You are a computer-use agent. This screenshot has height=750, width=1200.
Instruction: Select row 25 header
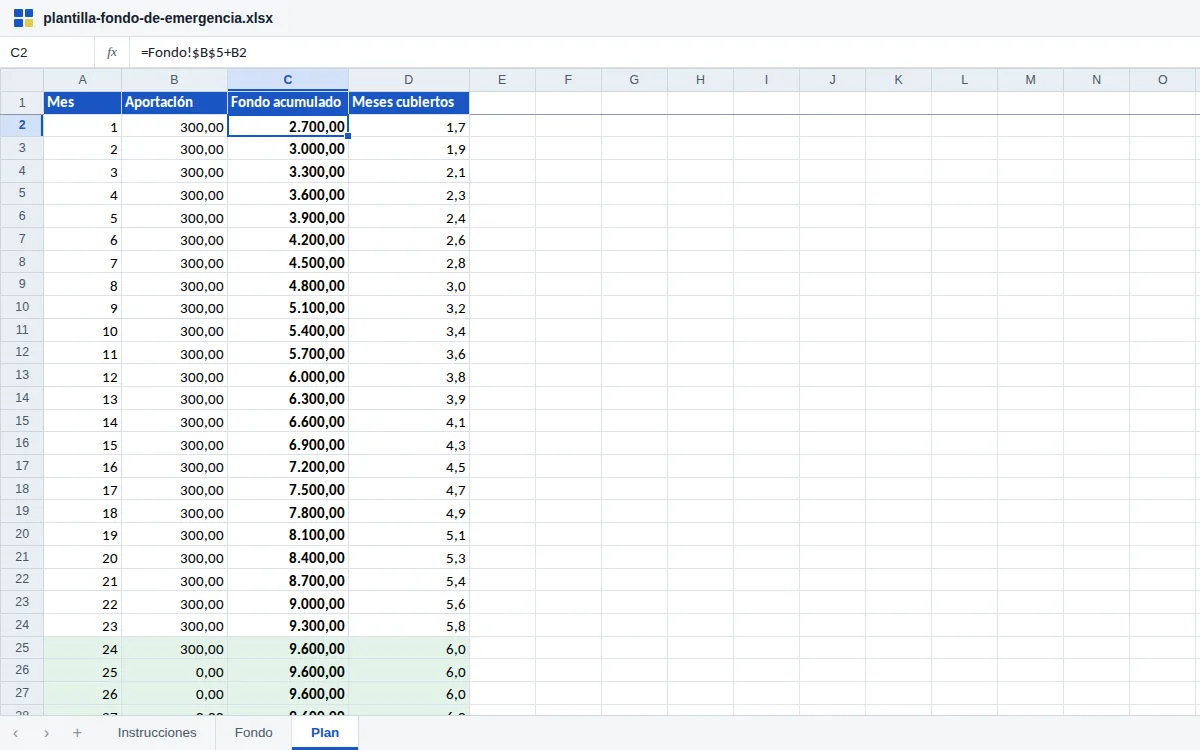tap(22, 648)
